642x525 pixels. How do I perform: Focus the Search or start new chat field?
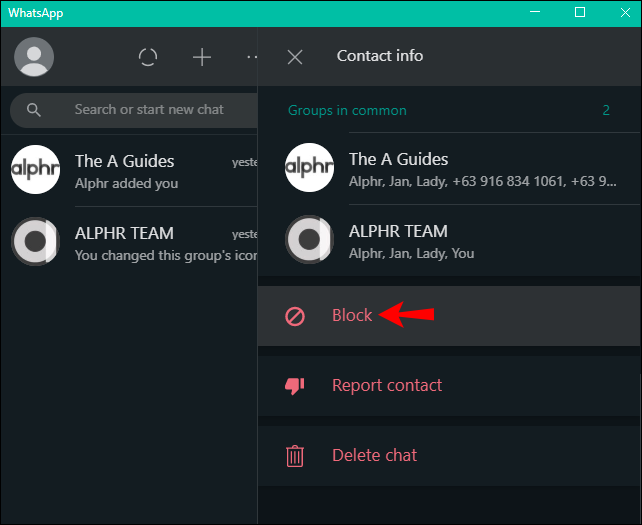[x=133, y=110]
